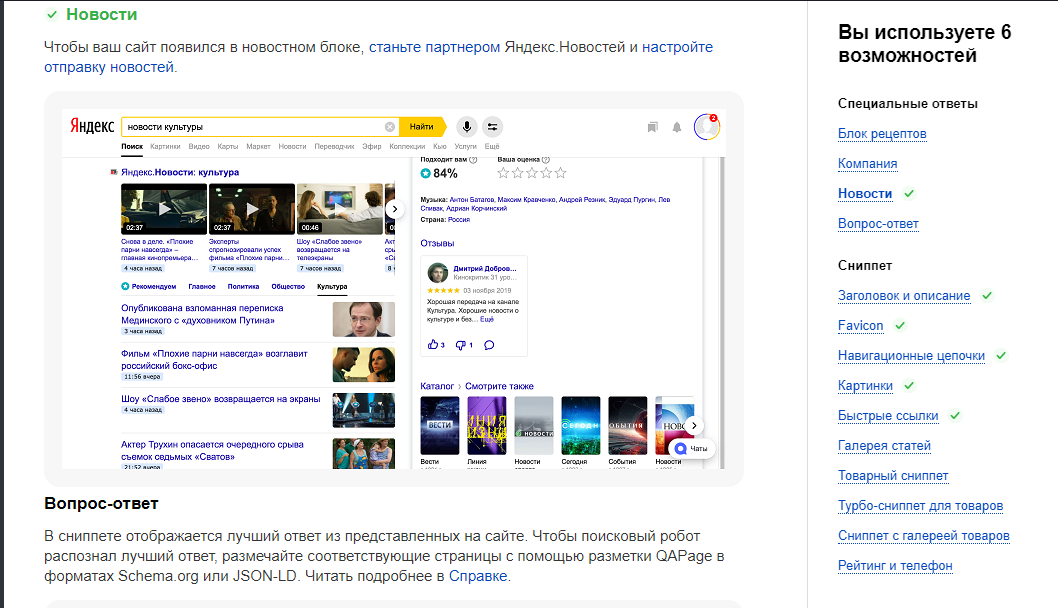Switch to the Политика news category
The height and width of the screenshot is (608, 1058).
pyautogui.click(x=243, y=287)
